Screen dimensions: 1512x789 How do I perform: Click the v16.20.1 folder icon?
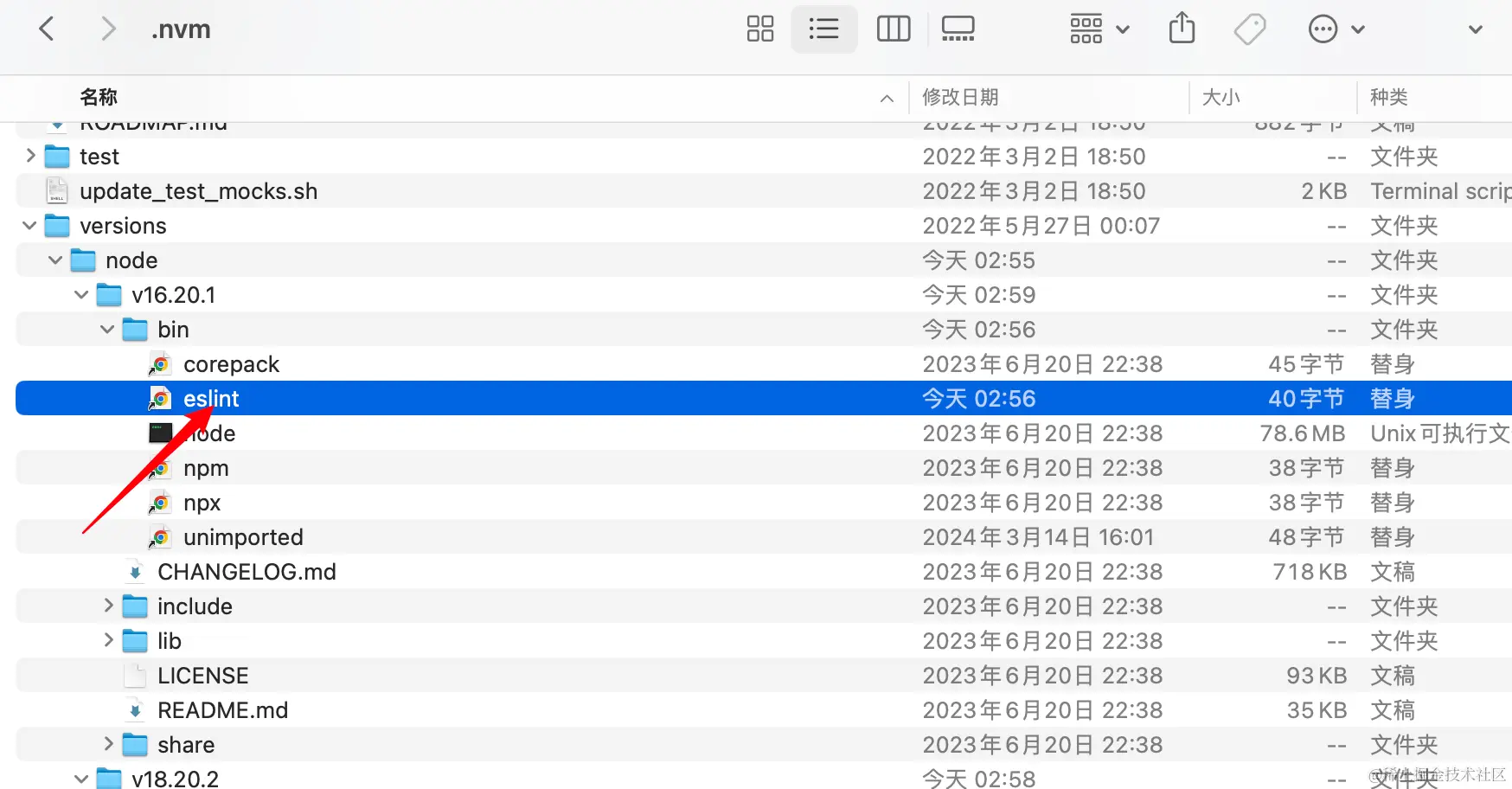(109, 295)
